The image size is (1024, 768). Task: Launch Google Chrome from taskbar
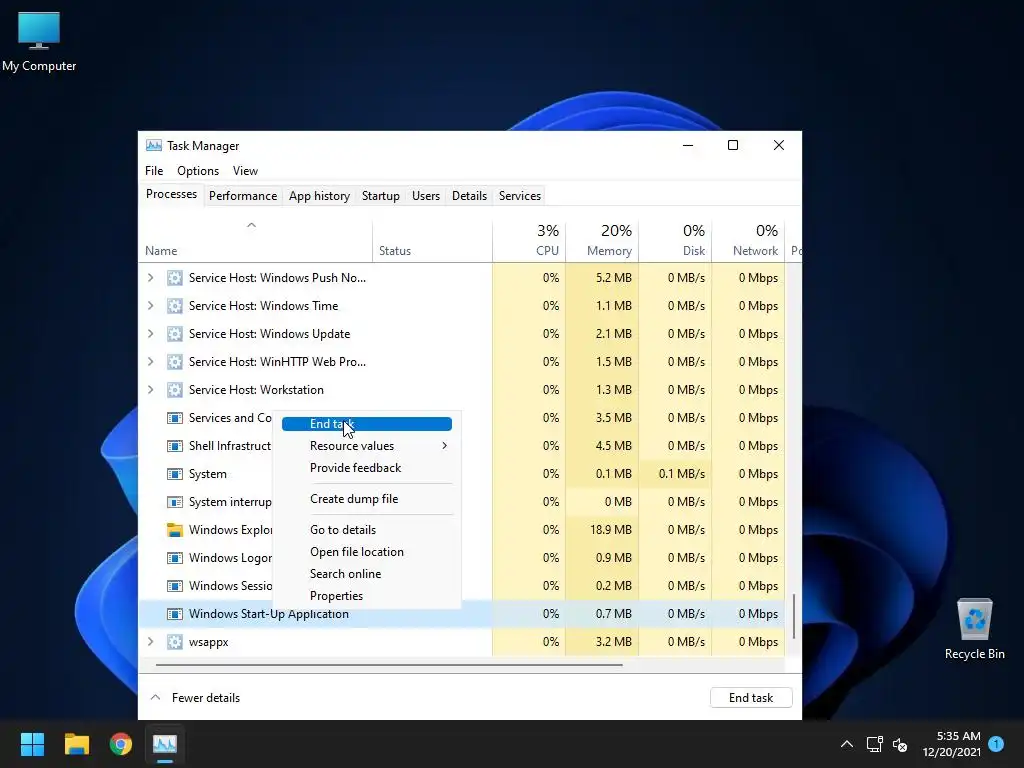click(121, 744)
